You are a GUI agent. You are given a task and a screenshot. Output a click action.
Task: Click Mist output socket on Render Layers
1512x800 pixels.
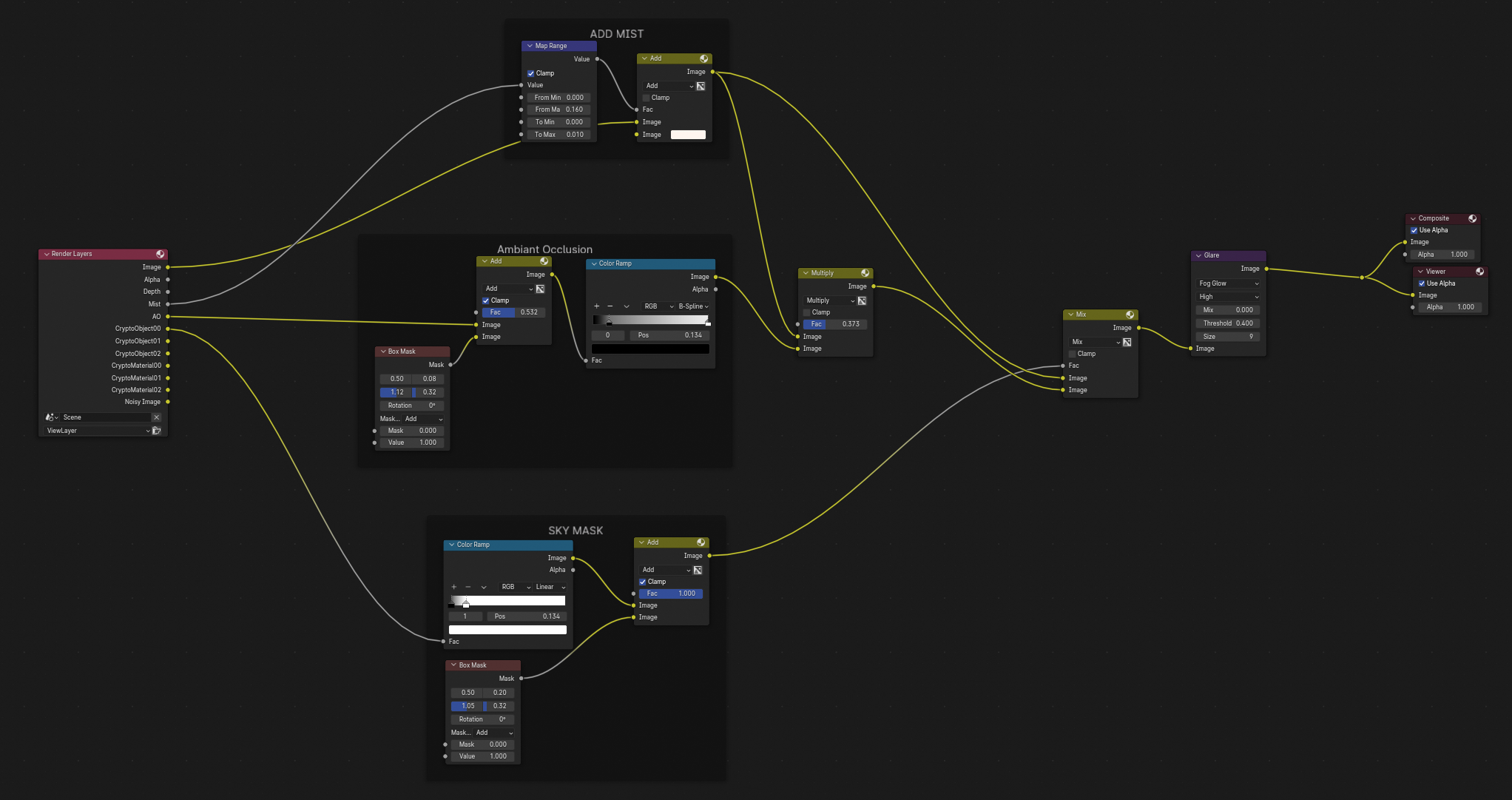[x=168, y=304]
